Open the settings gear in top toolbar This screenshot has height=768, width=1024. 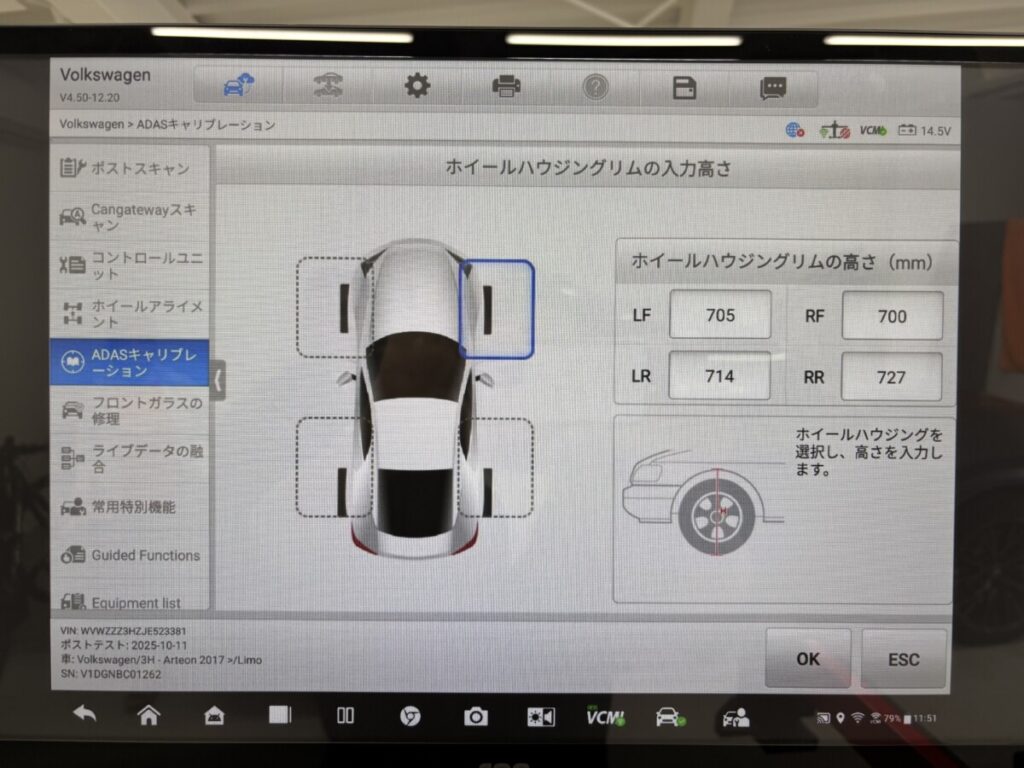click(417, 87)
